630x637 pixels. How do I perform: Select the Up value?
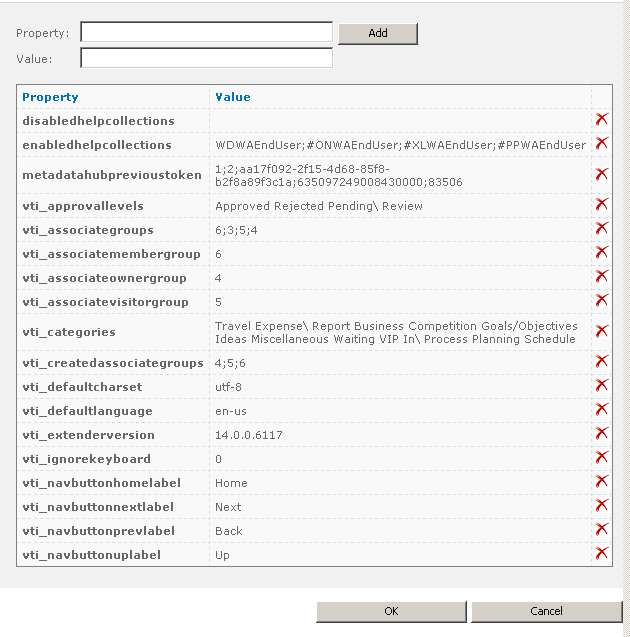(x=222, y=555)
